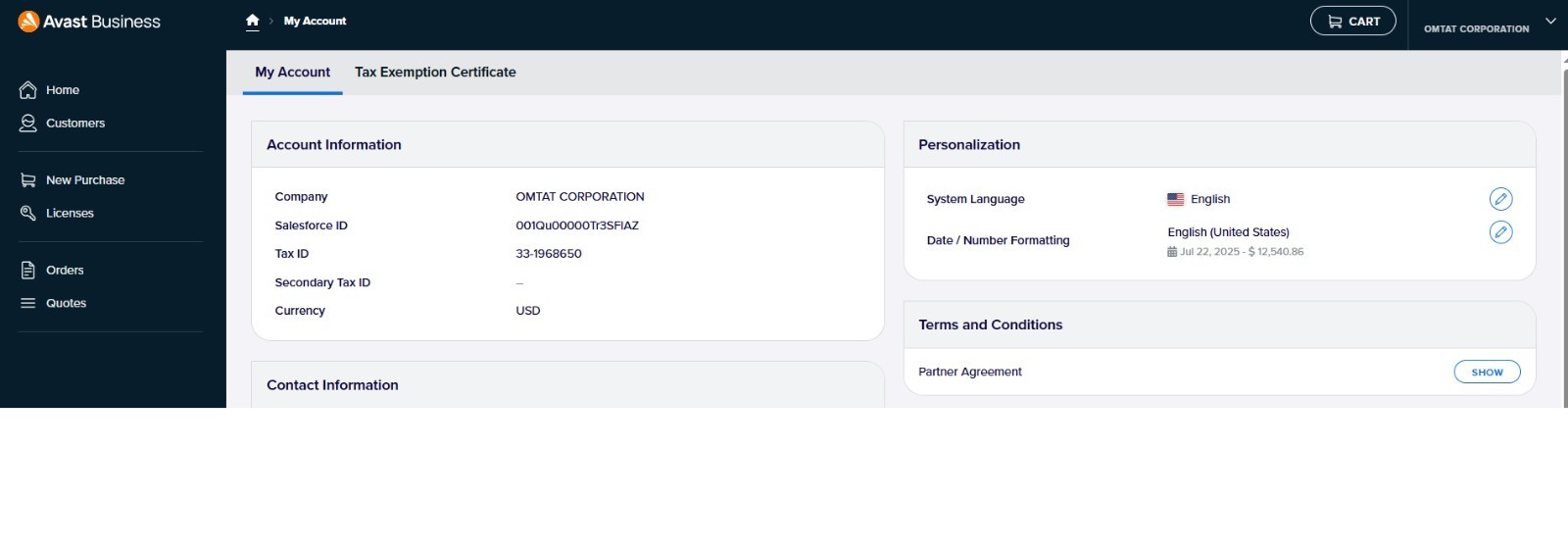1568x550 pixels.
Task: Click the US flag language icon
Action: [x=1176, y=199]
